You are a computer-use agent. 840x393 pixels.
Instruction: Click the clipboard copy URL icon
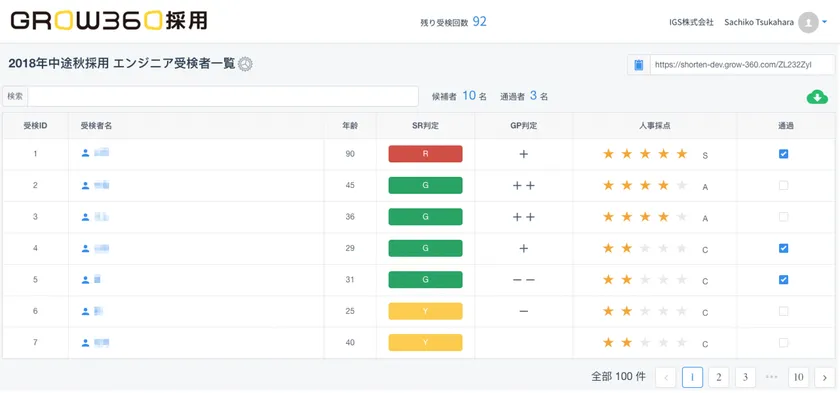pos(639,65)
